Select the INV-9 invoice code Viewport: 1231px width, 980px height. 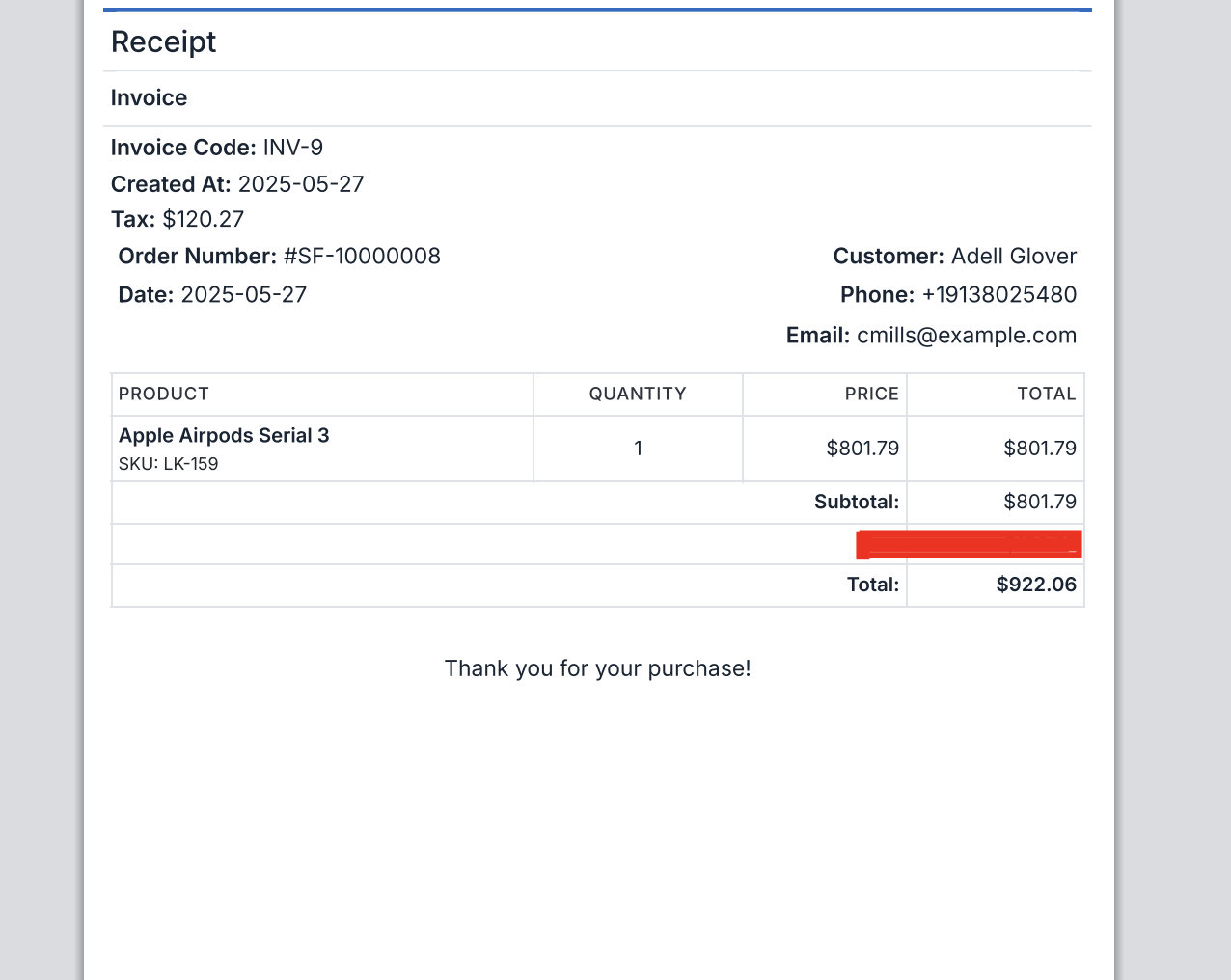(x=292, y=148)
